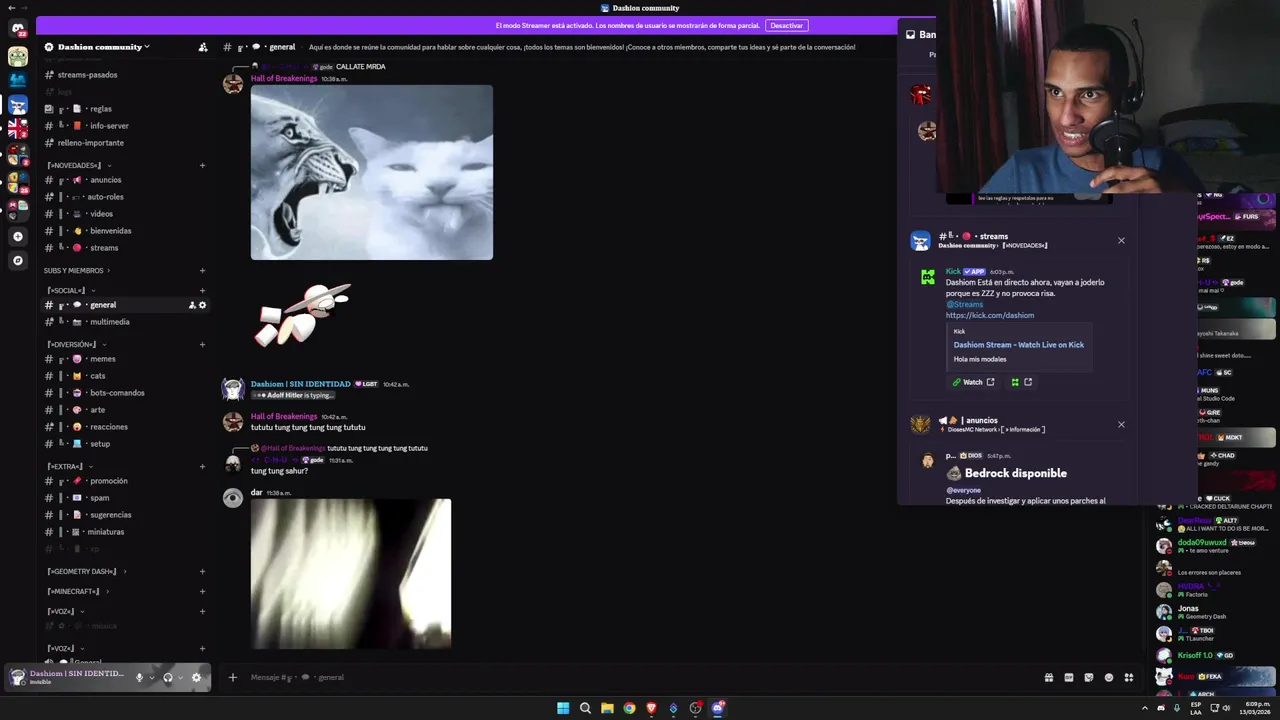The height and width of the screenshot is (720, 1280).
Task: Open the reglas channel
Action: [125, 109]
